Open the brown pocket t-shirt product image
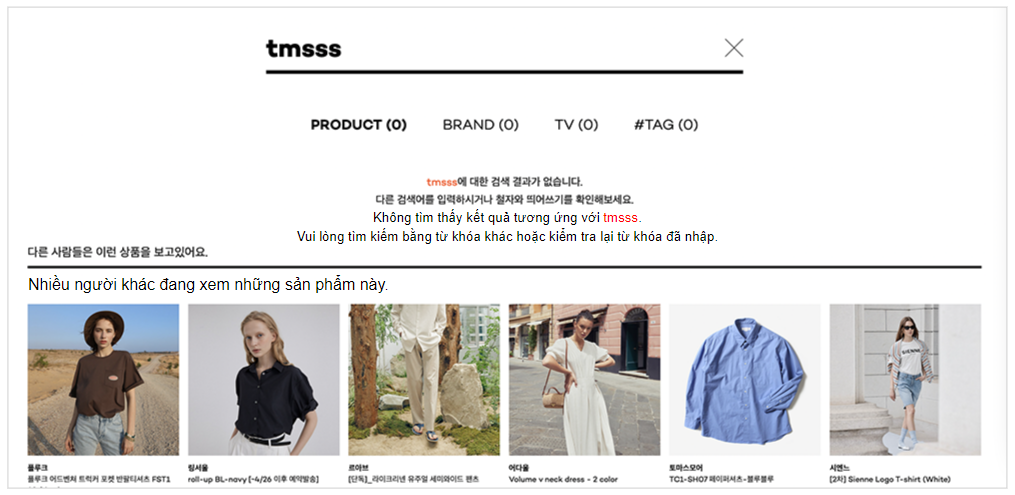 [104, 380]
